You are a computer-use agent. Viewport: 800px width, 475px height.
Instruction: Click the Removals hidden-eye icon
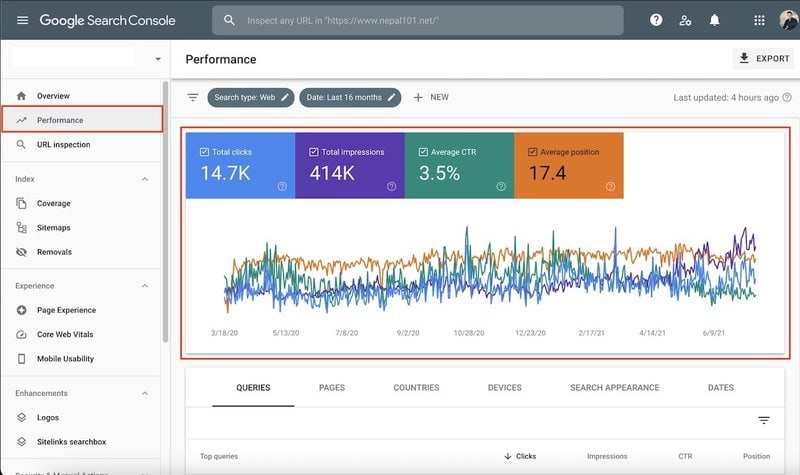point(21,252)
